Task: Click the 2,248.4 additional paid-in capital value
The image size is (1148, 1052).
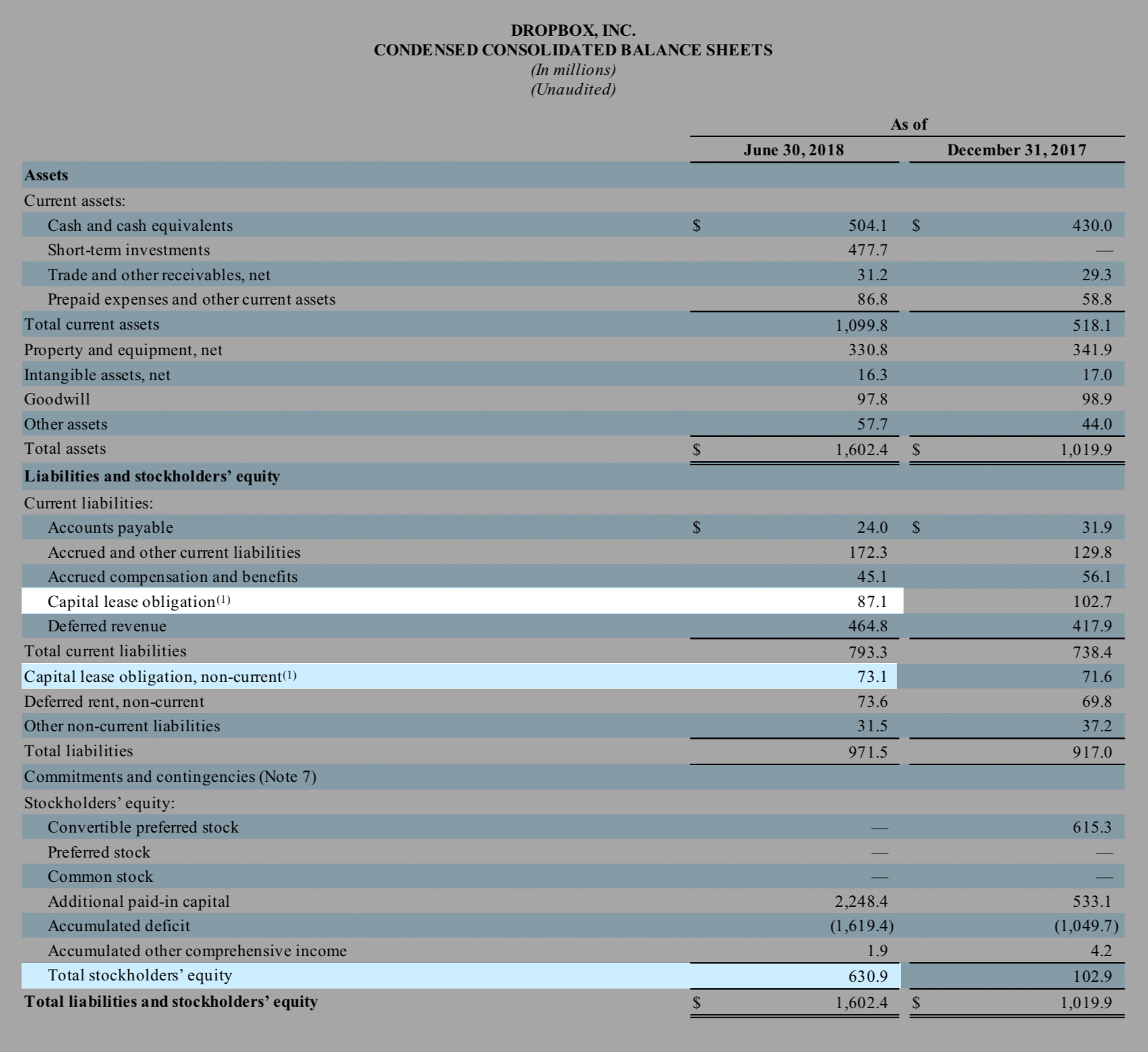Action: click(x=862, y=901)
